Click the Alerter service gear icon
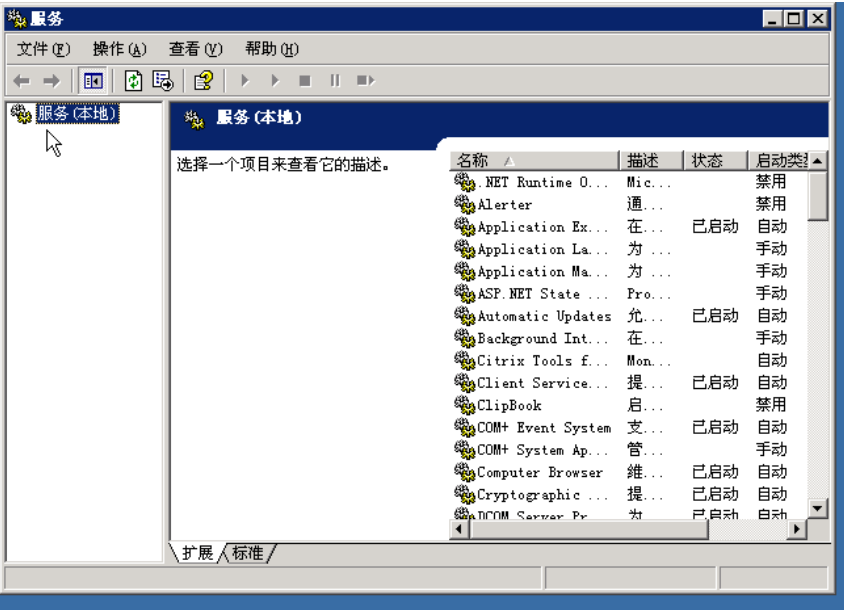 [465, 205]
